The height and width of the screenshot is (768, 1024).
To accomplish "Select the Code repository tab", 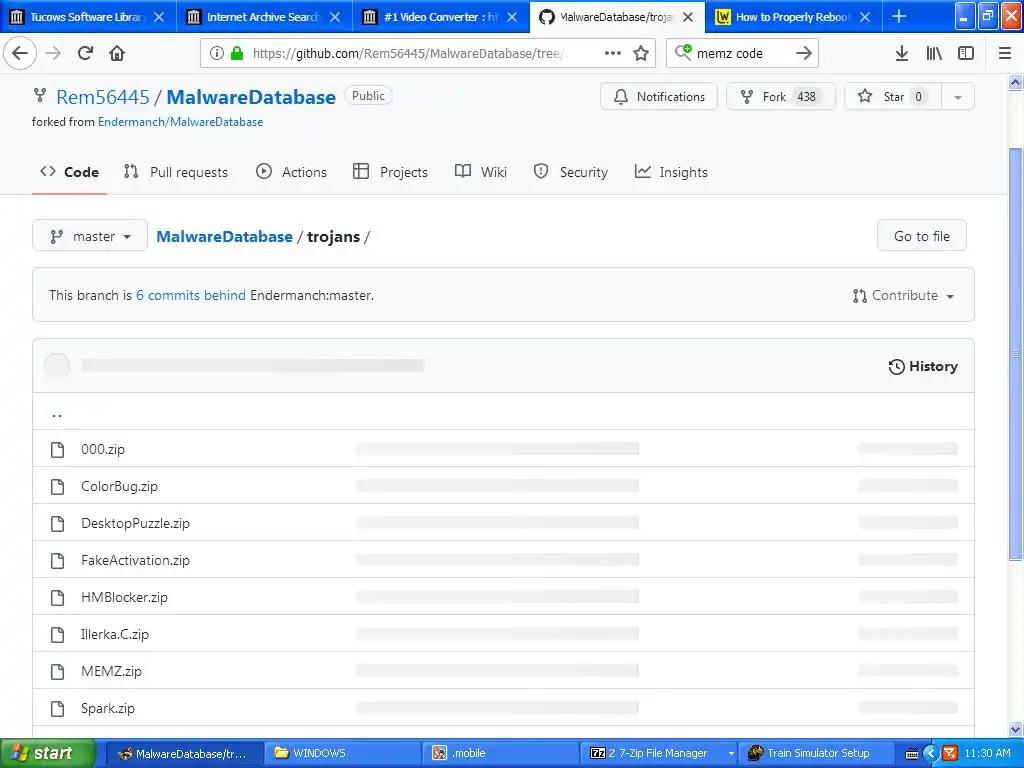I will pyautogui.click(x=69, y=172).
